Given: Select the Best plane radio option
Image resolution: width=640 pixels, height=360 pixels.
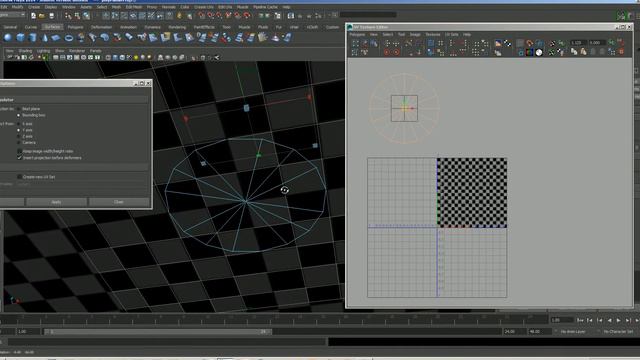Looking at the screenshot, I should (x=18, y=109).
